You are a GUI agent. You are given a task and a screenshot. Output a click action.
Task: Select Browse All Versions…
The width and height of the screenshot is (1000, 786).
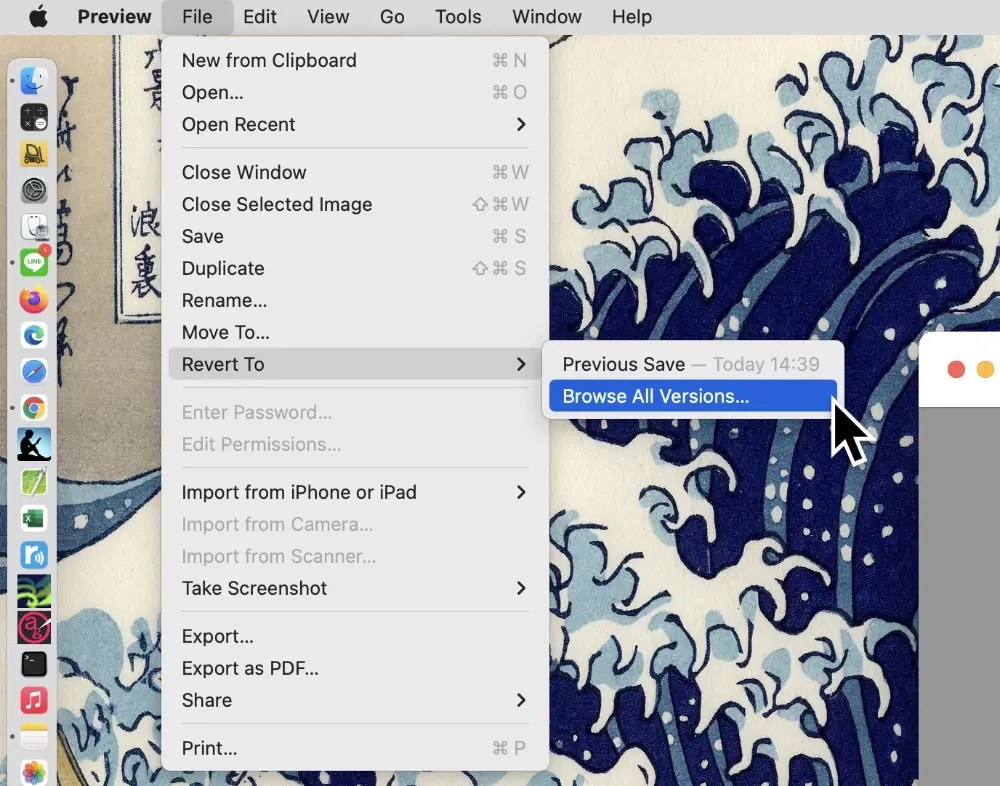pyautogui.click(x=693, y=396)
